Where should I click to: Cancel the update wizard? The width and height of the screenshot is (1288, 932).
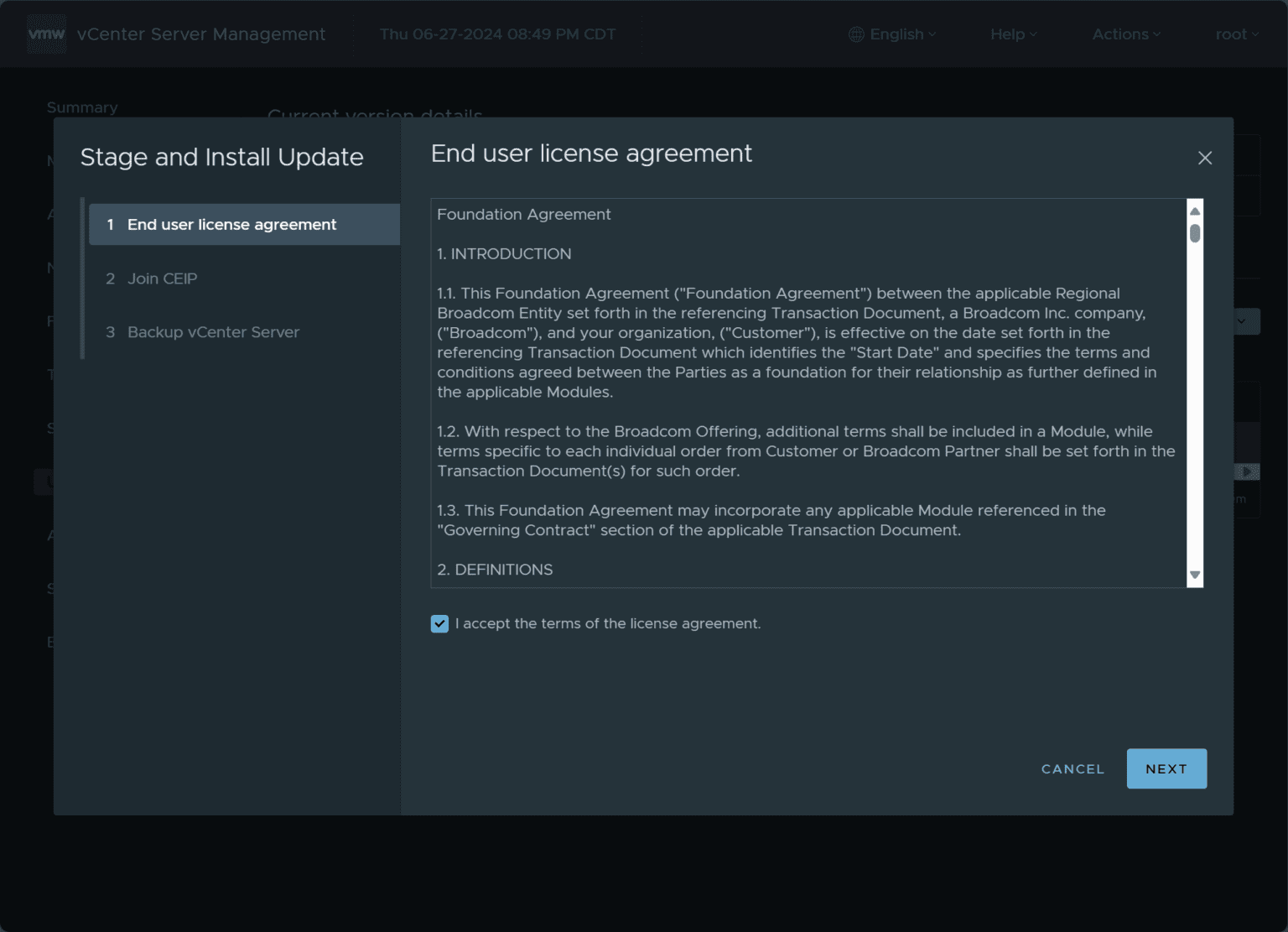pos(1072,768)
